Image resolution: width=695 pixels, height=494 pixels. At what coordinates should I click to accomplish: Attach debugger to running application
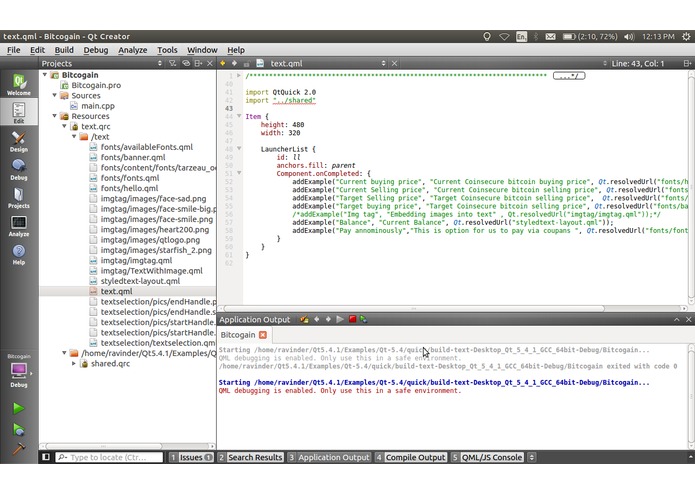tap(364, 319)
